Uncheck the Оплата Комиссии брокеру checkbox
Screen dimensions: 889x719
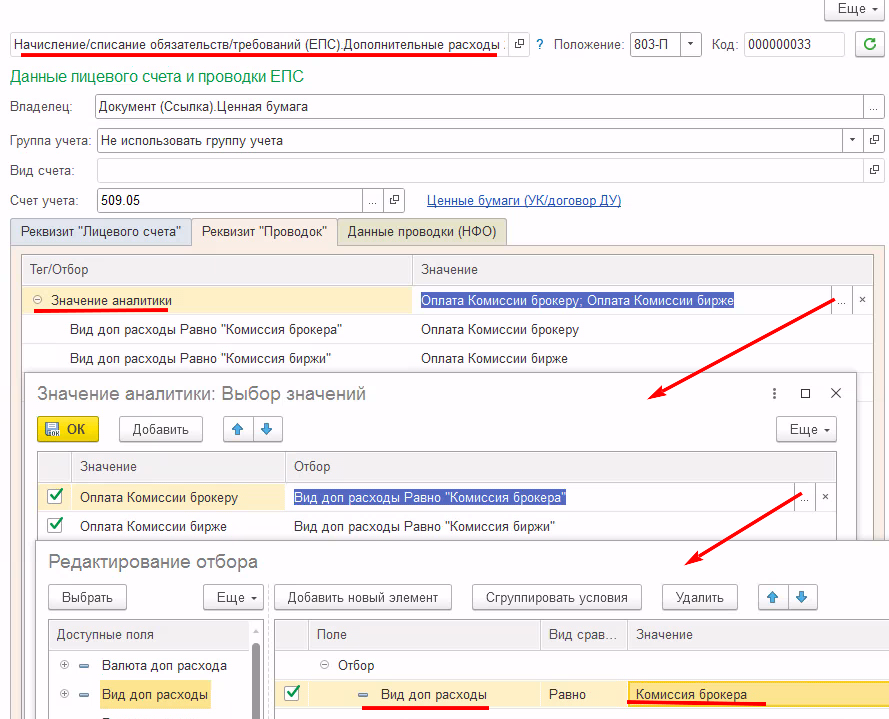click(x=55, y=496)
